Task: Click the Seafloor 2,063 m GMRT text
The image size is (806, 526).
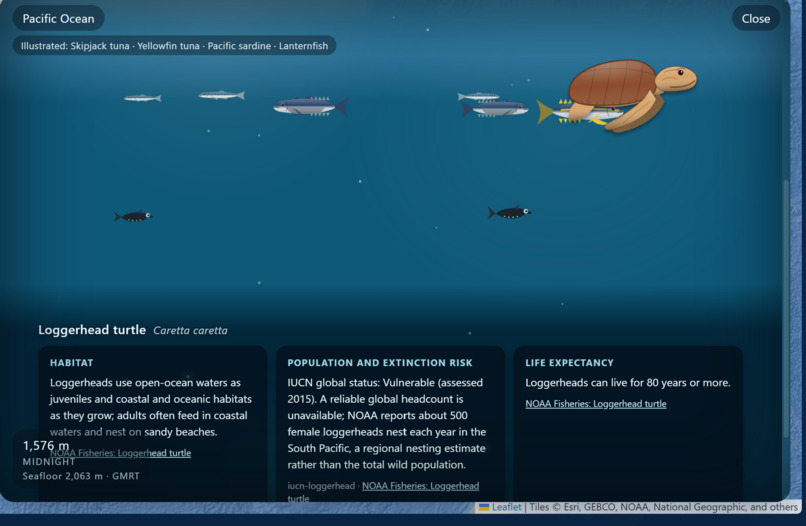Action: coord(81,476)
